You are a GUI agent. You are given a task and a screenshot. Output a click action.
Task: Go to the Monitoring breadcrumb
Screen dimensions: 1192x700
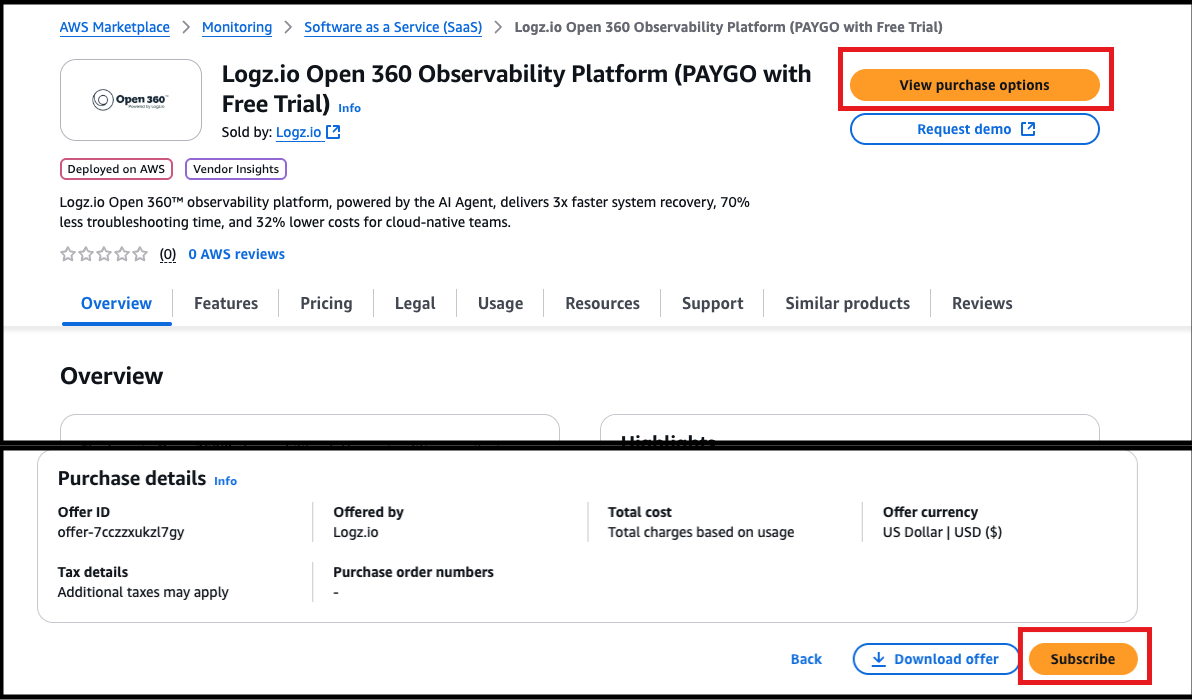(237, 27)
